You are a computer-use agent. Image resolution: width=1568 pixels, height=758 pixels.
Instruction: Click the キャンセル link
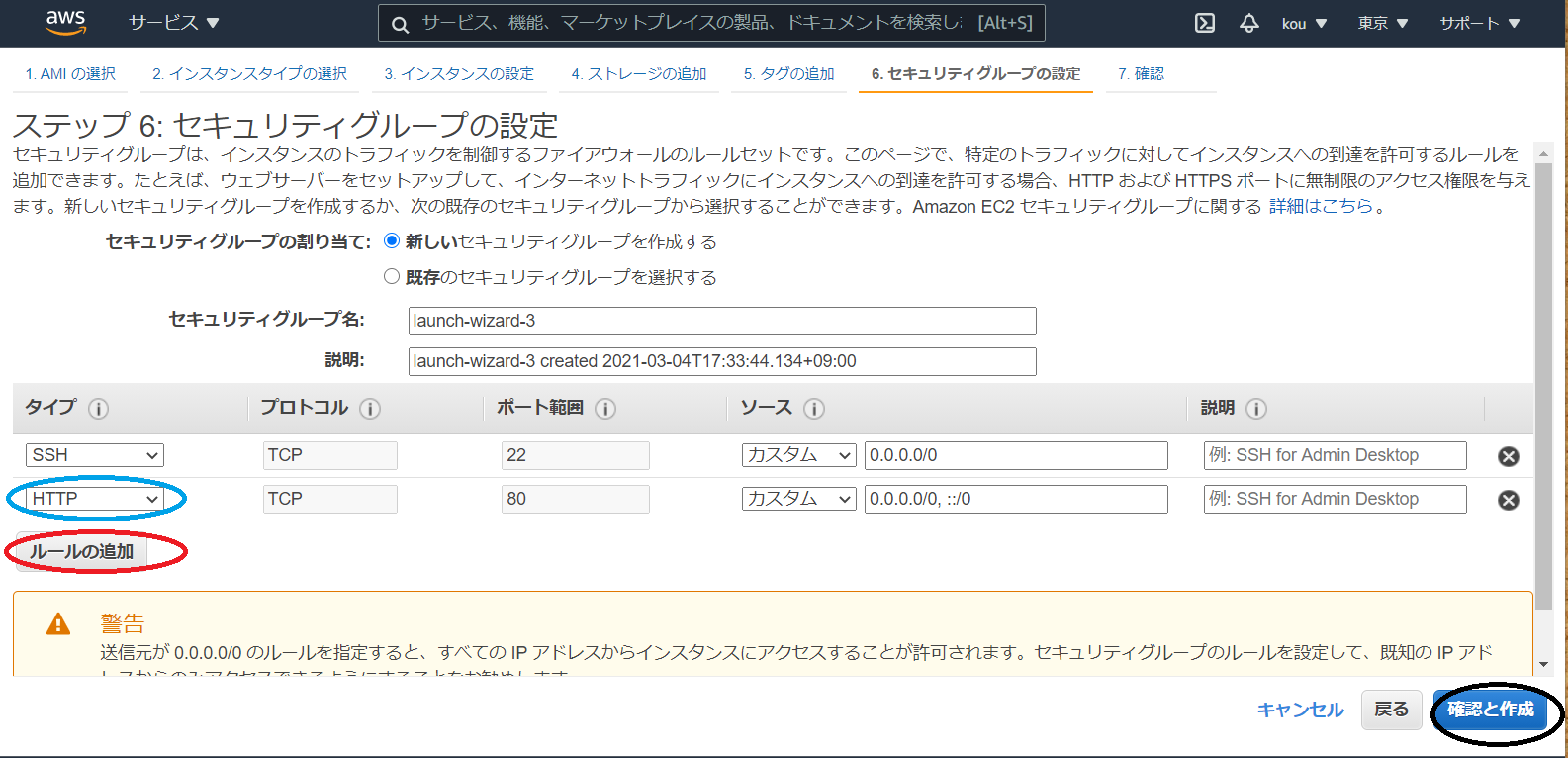1301,710
